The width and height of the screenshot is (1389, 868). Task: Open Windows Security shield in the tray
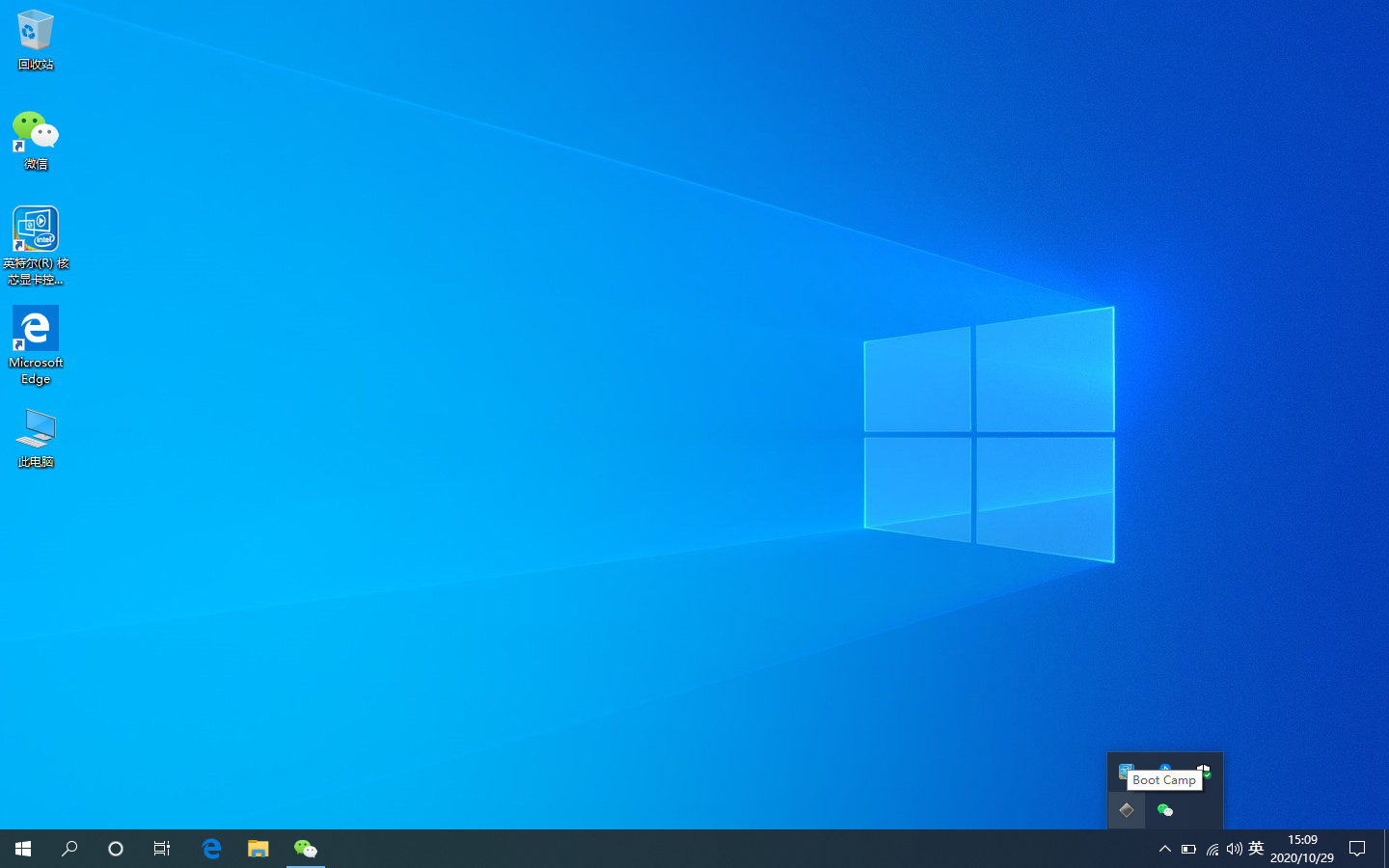pos(1204,772)
